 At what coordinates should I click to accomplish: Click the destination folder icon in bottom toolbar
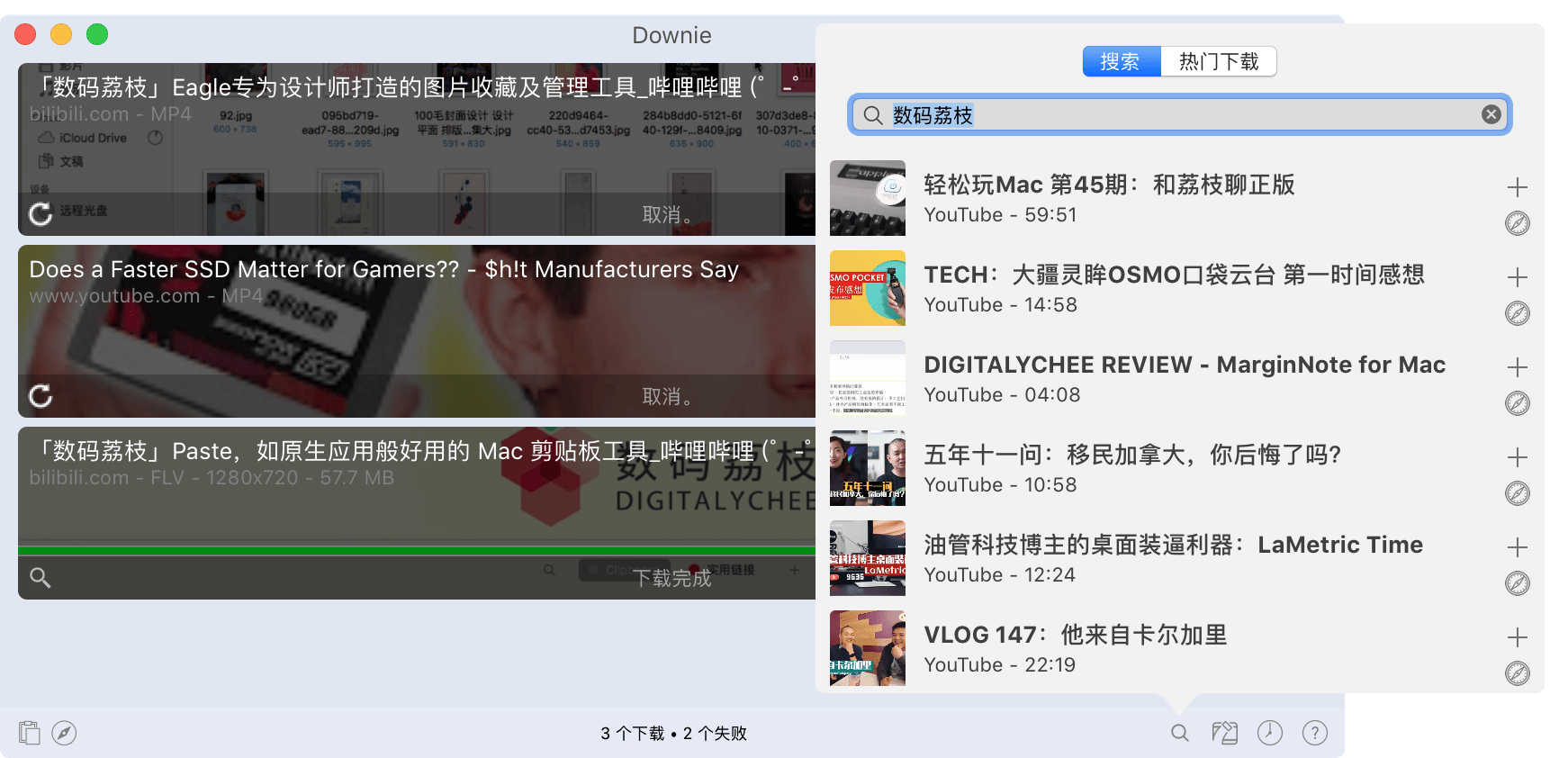pos(1224,733)
